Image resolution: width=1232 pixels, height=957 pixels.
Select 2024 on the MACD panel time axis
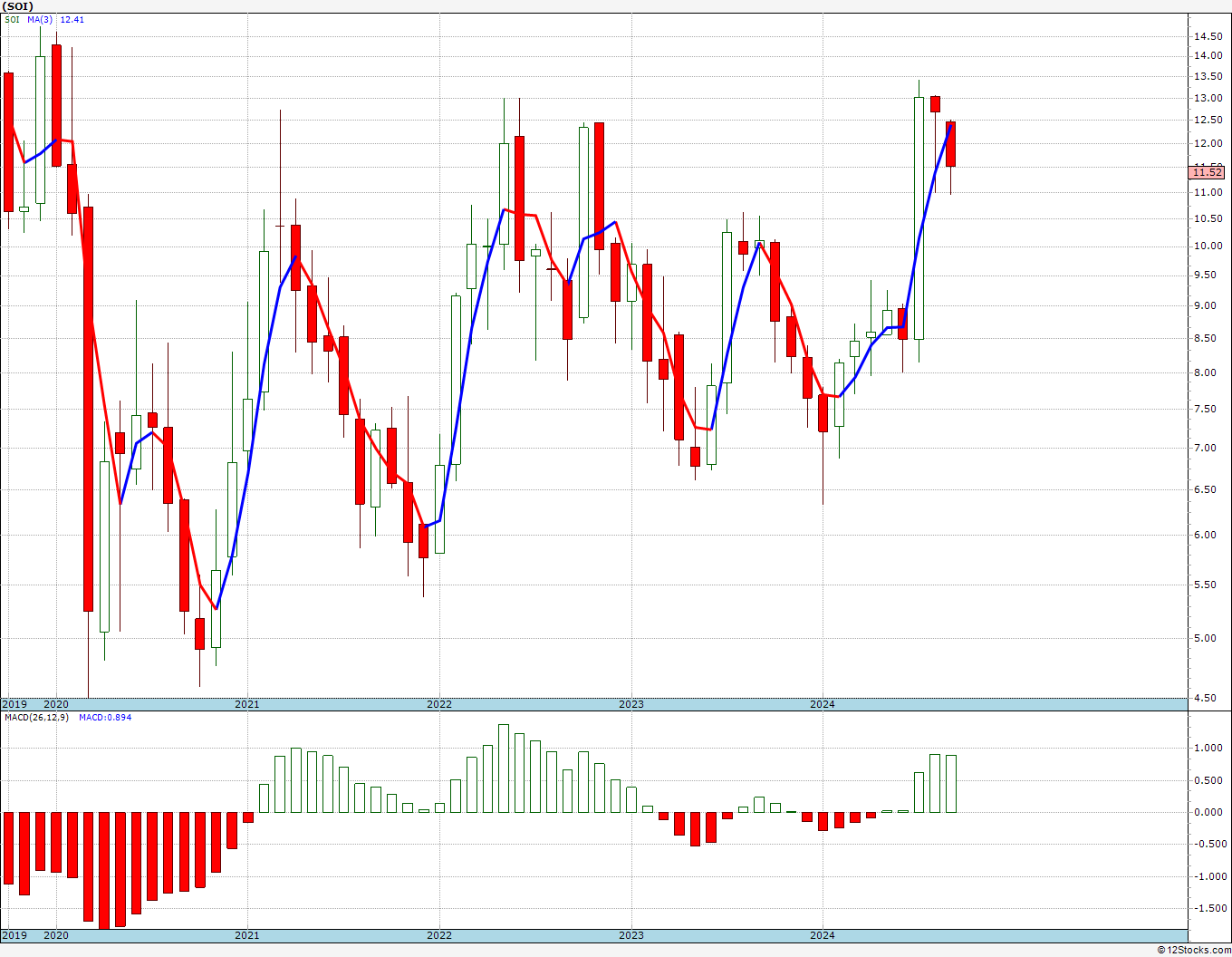823,935
